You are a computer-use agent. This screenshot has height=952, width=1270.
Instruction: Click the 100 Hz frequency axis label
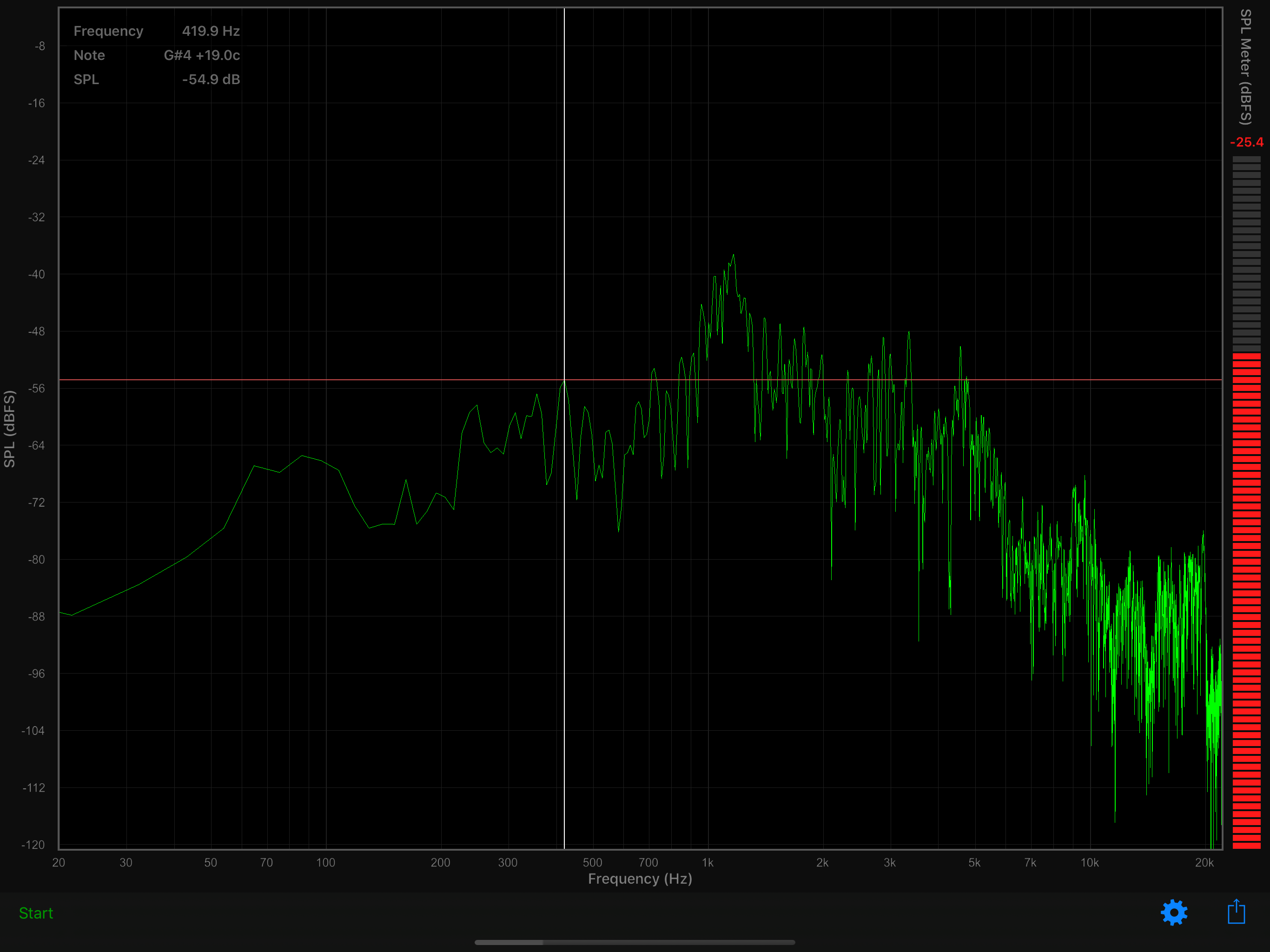click(x=325, y=862)
